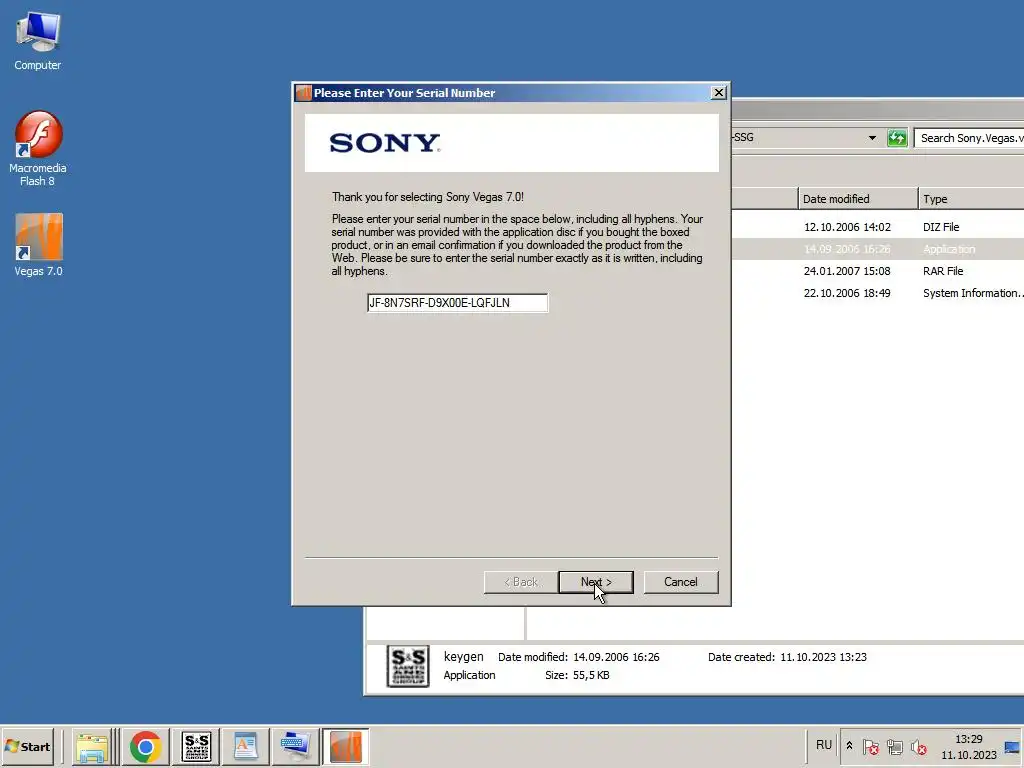Click the dialog title bar icon

(x=303, y=93)
